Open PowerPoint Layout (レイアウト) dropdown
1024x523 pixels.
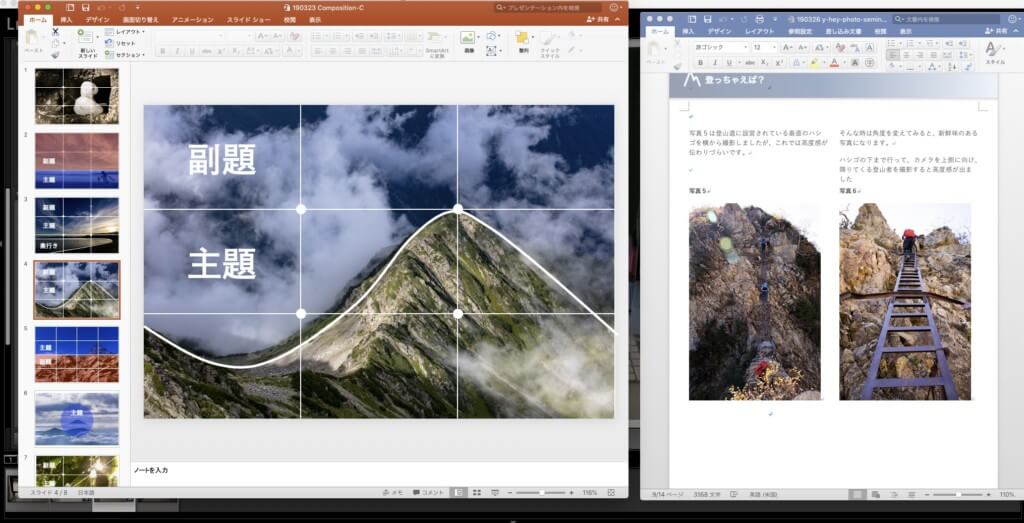125,31
